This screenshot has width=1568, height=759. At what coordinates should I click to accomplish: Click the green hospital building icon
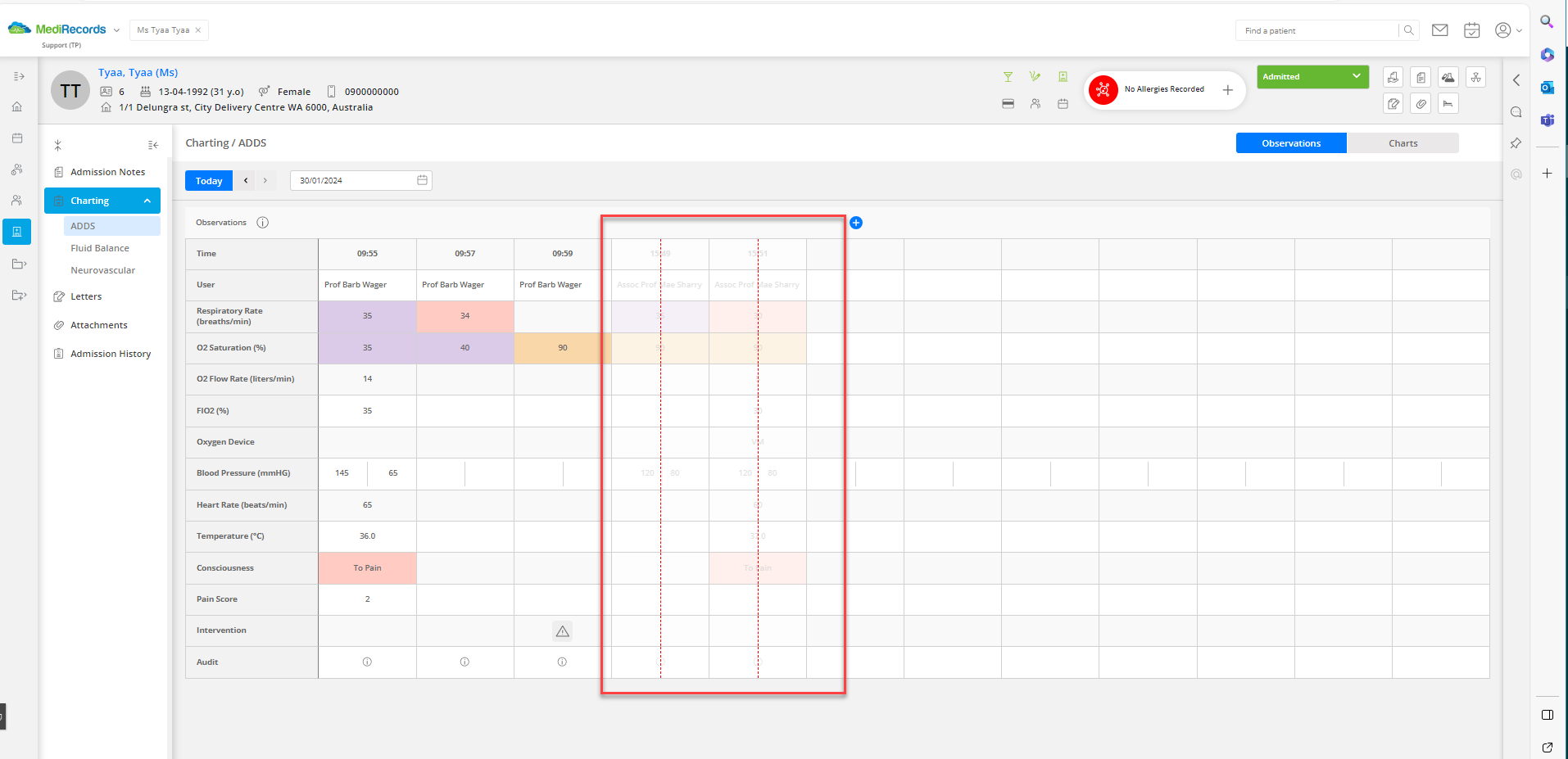[x=1063, y=77]
